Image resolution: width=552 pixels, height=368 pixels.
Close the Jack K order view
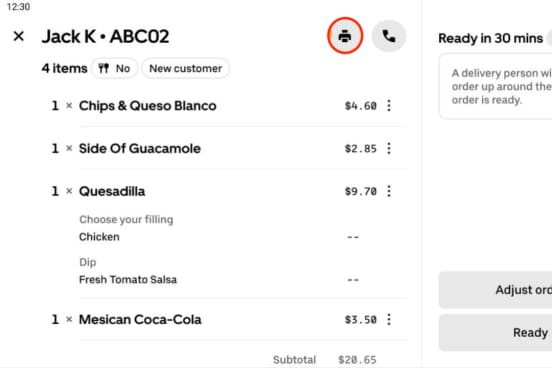[x=19, y=36]
